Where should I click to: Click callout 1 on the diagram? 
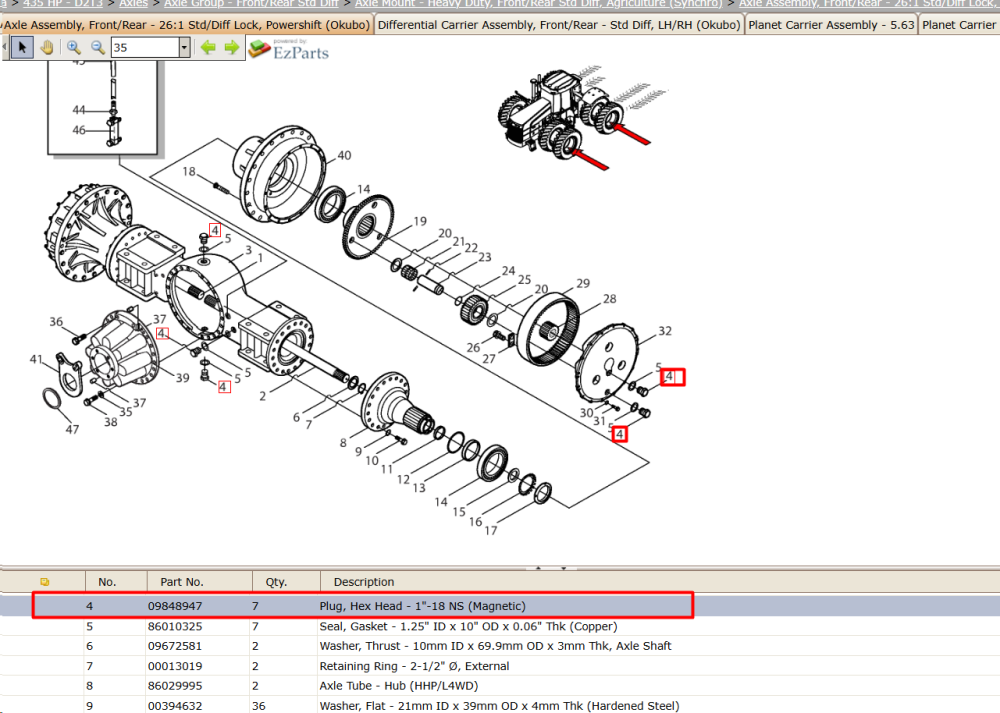(260, 258)
